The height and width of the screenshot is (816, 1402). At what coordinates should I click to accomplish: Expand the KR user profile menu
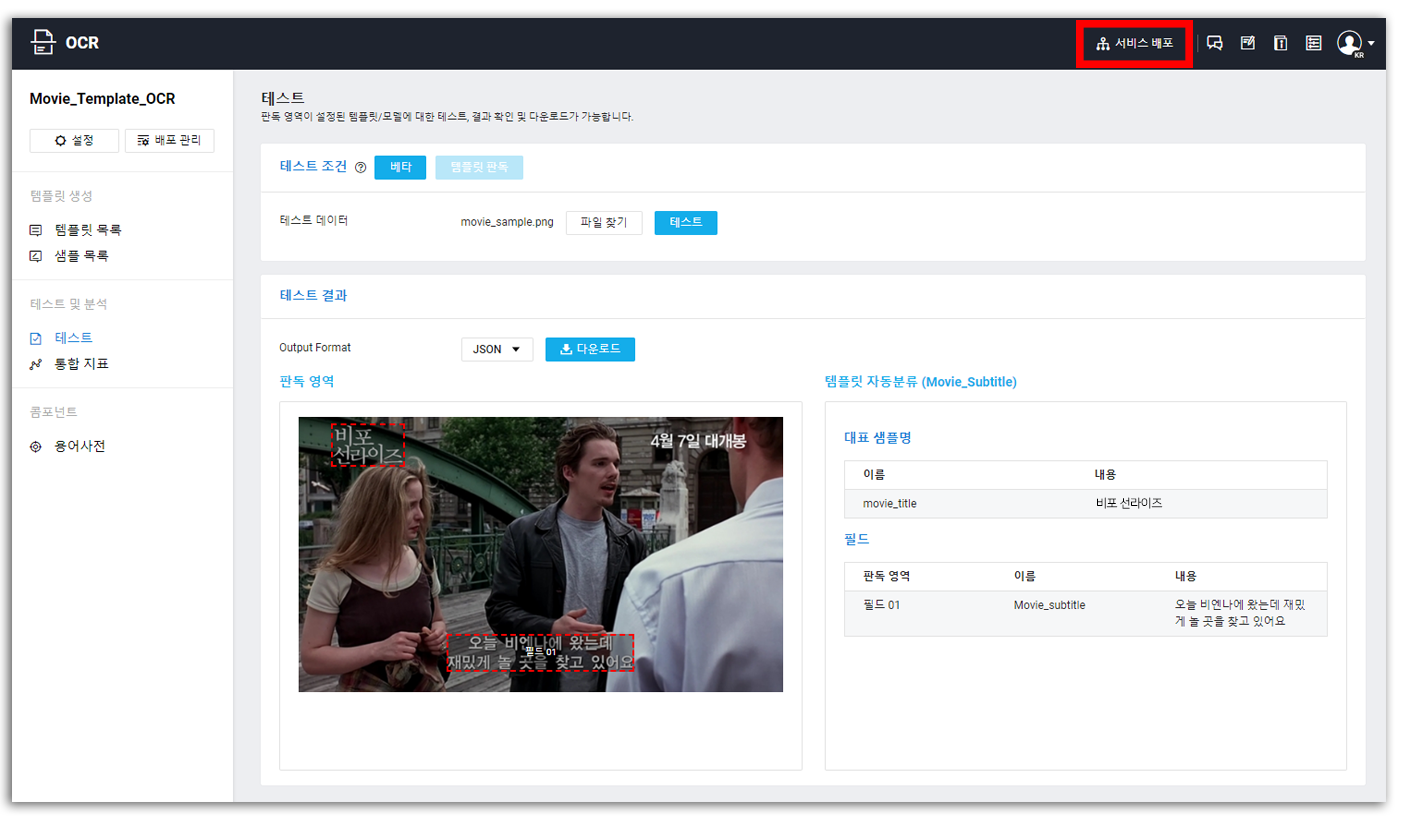coord(1356,44)
